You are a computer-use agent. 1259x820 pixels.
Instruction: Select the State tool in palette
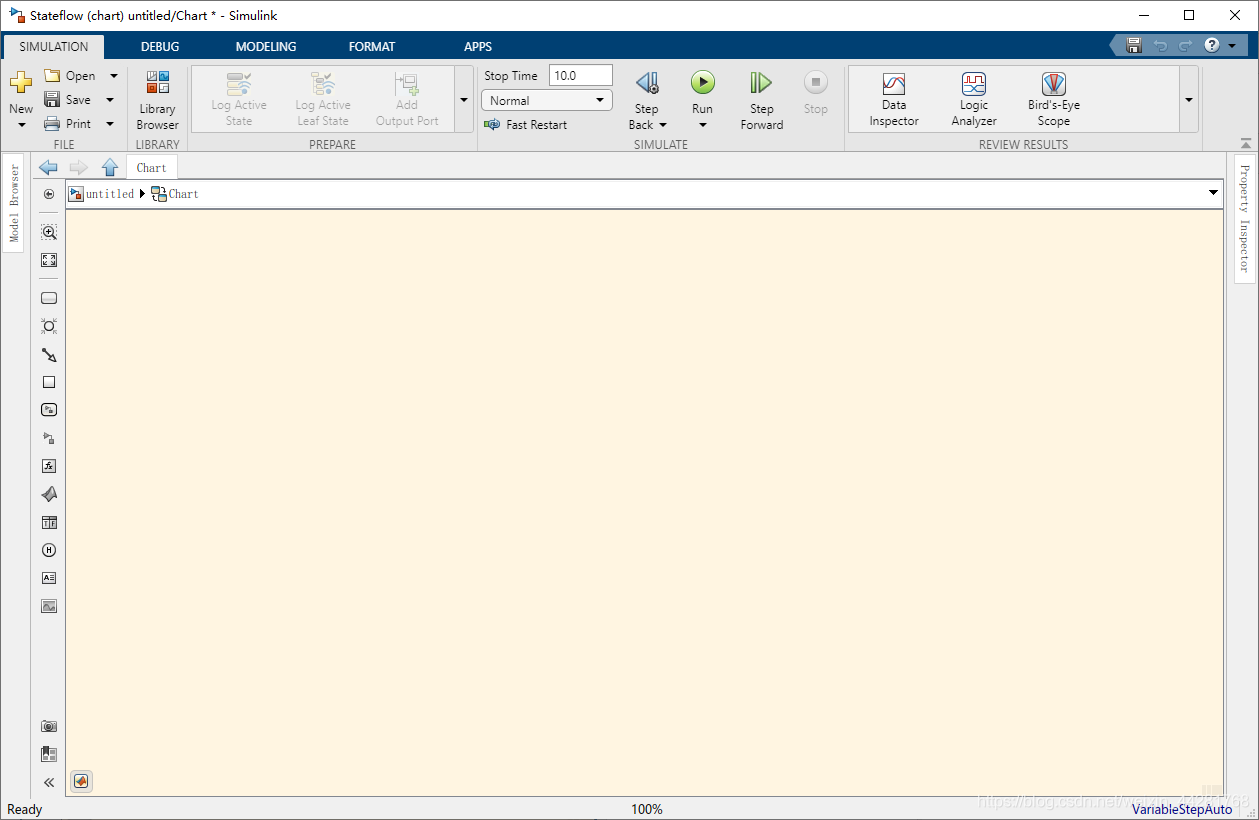[49, 298]
